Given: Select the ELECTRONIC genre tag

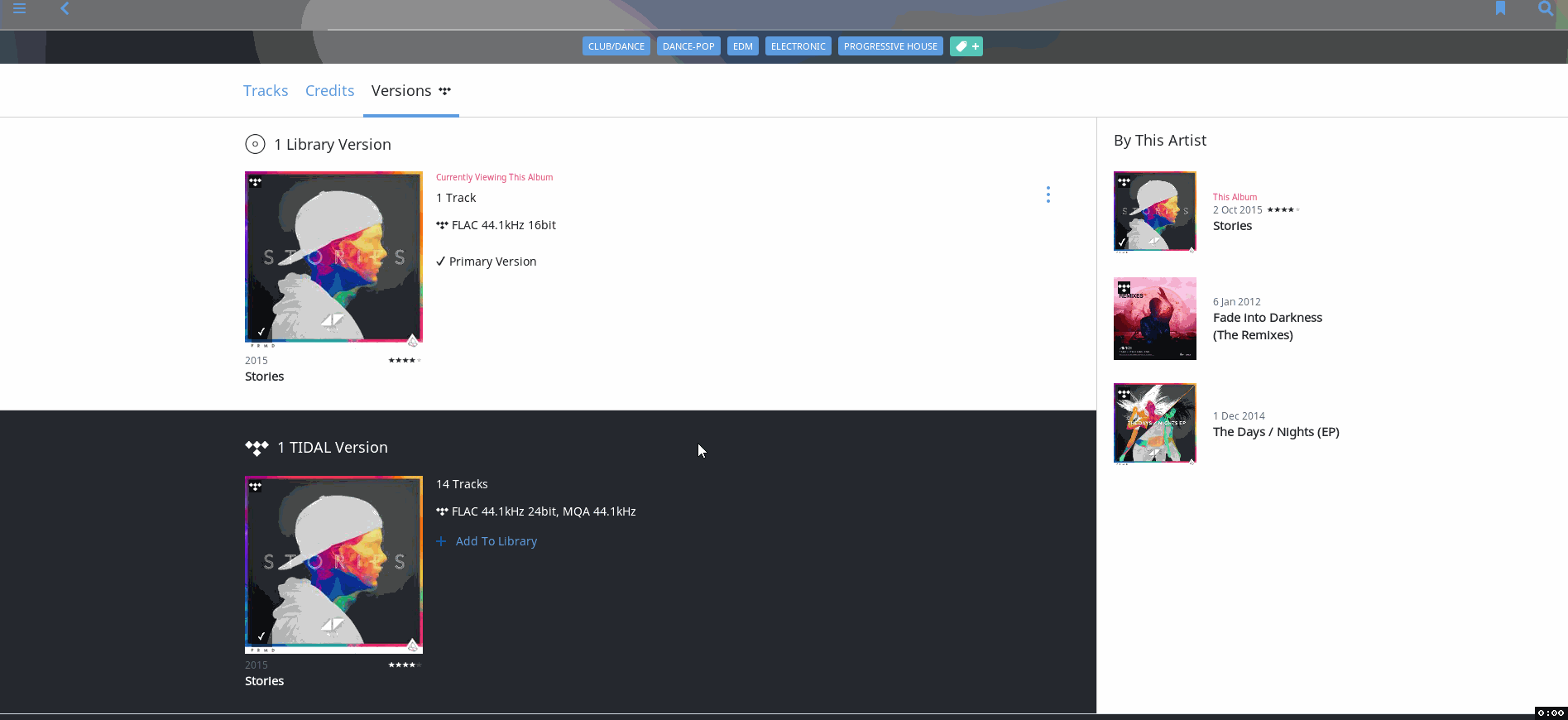Looking at the screenshot, I should pyautogui.click(x=798, y=46).
